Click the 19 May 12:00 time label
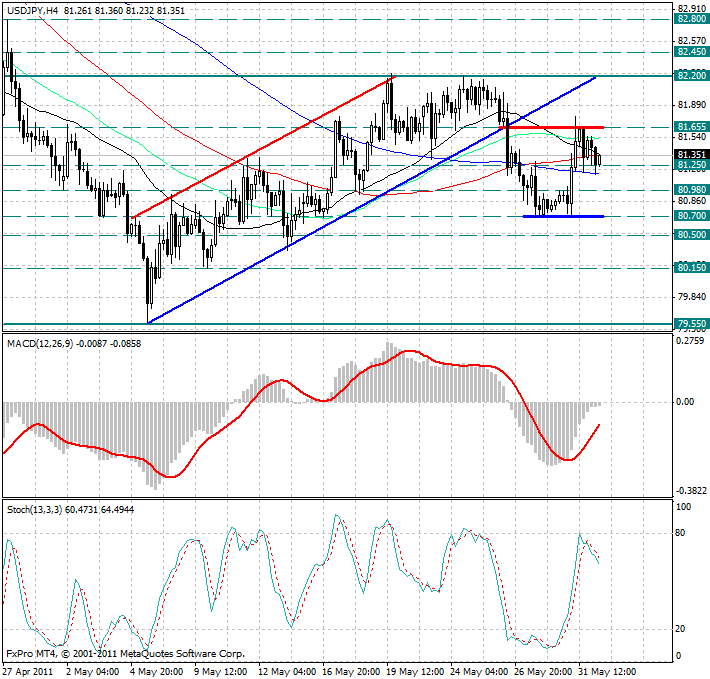This screenshot has width=710, height=679. pyautogui.click(x=415, y=671)
